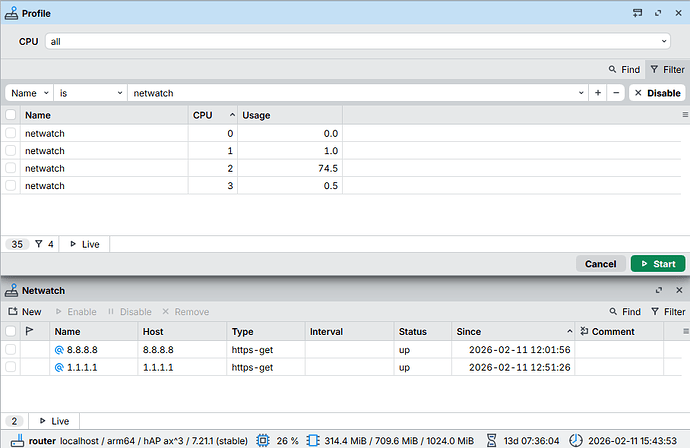Toggle select-all checkbox in Netwatch table

pyautogui.click(x=11, y=331)
